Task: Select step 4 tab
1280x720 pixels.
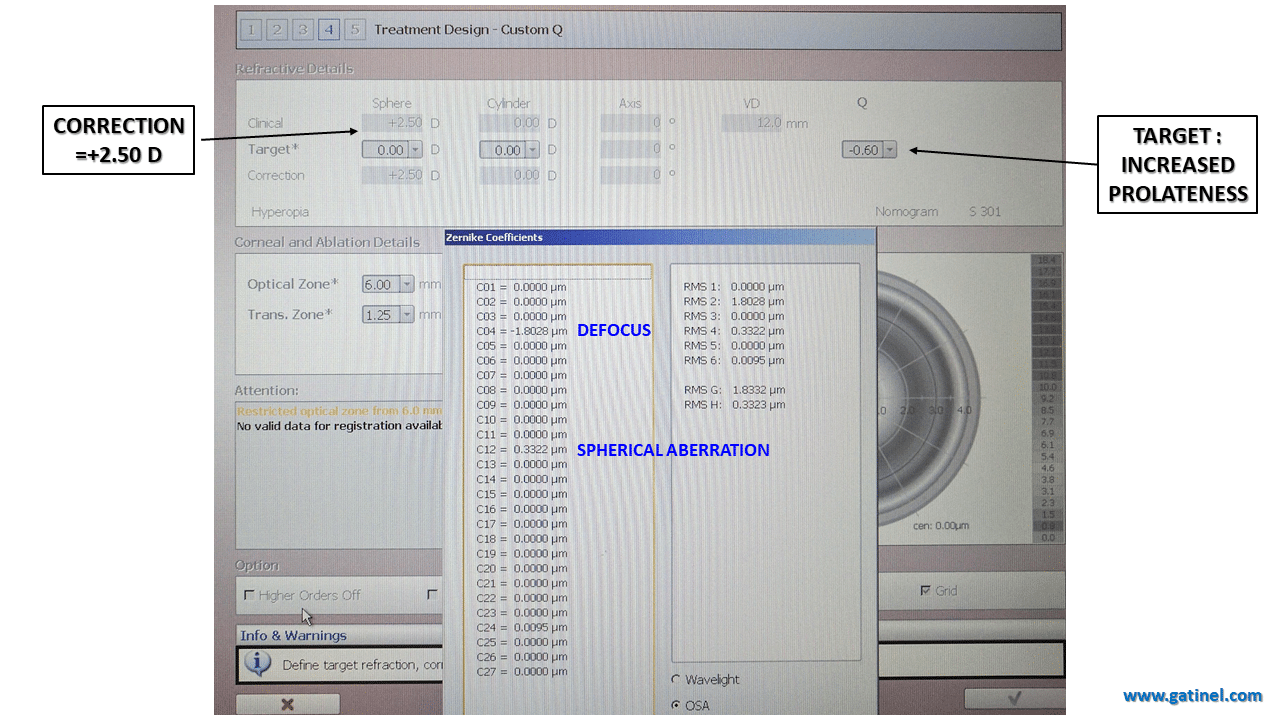Action: coord(329,30)
